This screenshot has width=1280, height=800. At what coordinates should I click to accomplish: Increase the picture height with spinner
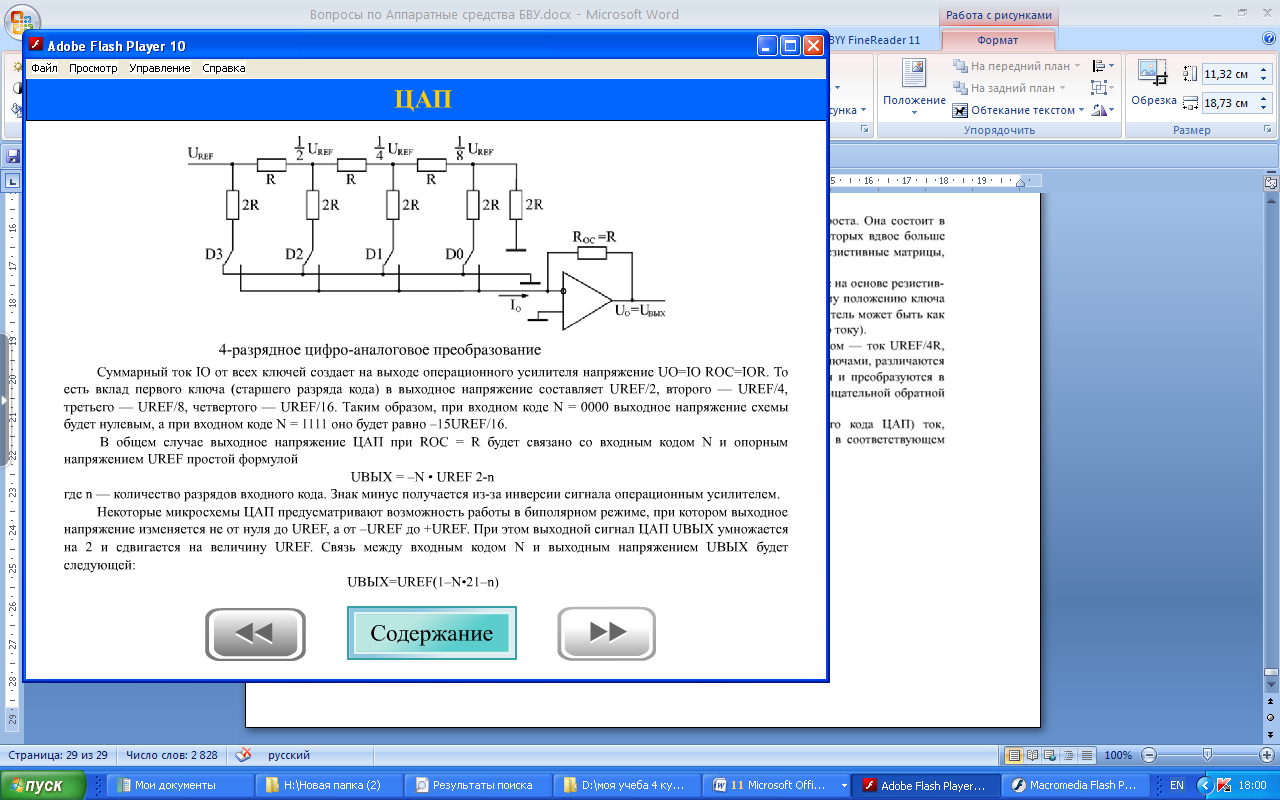(1265, 70)
